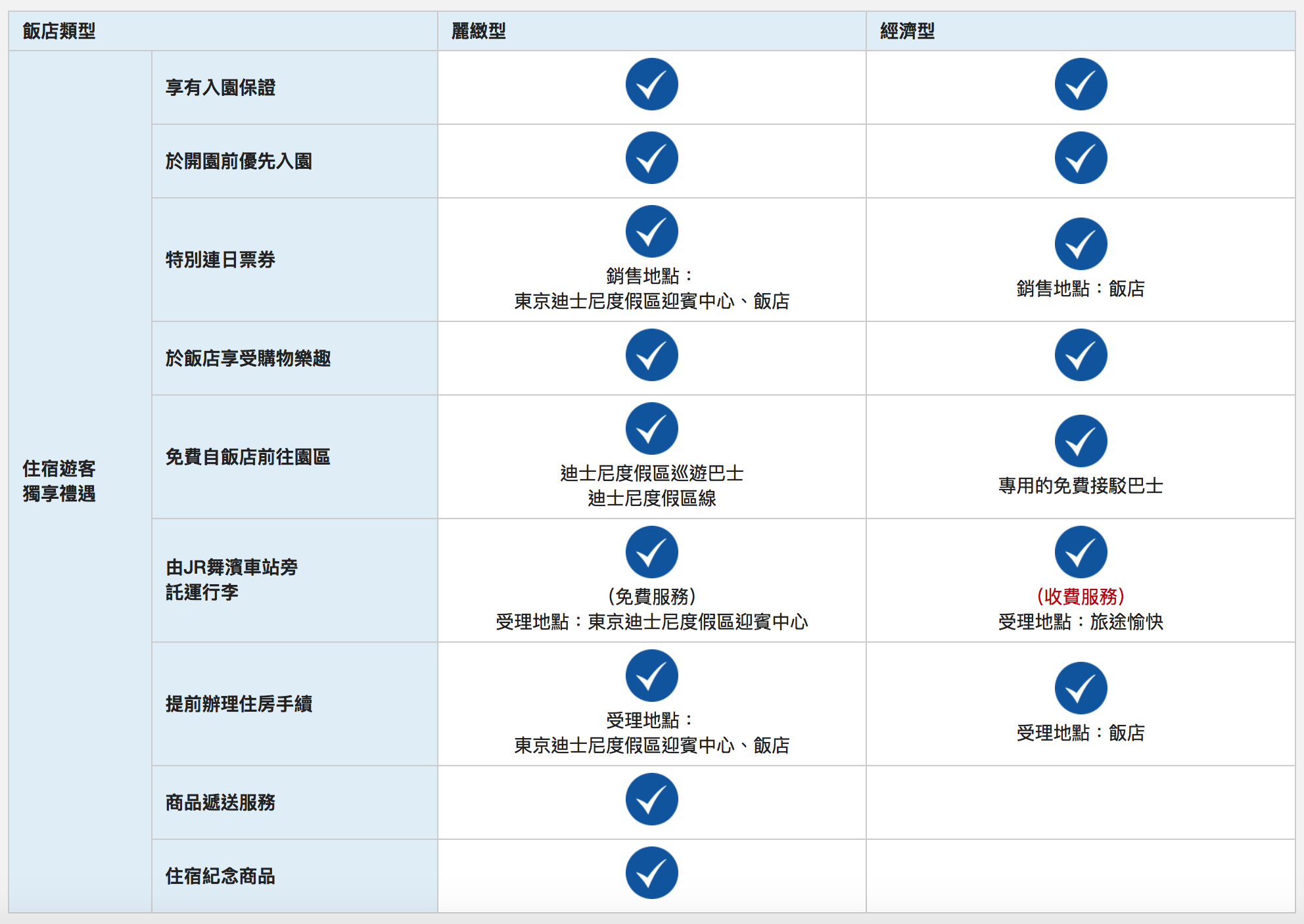Click the 飯店類型 header cell
The height and width of the screenshot is (924, 1304).
(59, 31)
